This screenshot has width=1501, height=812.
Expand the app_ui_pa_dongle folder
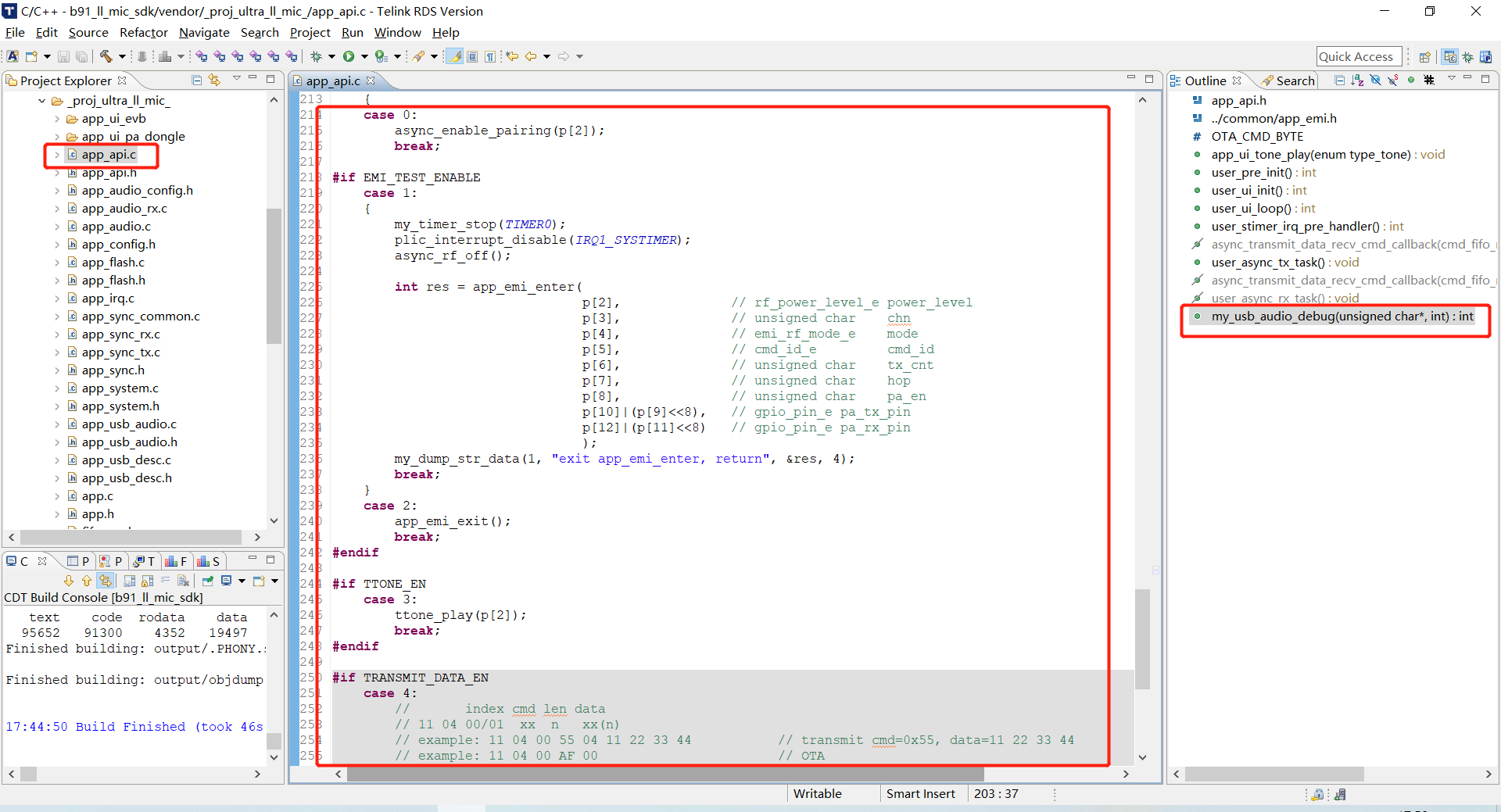(56, 136)
